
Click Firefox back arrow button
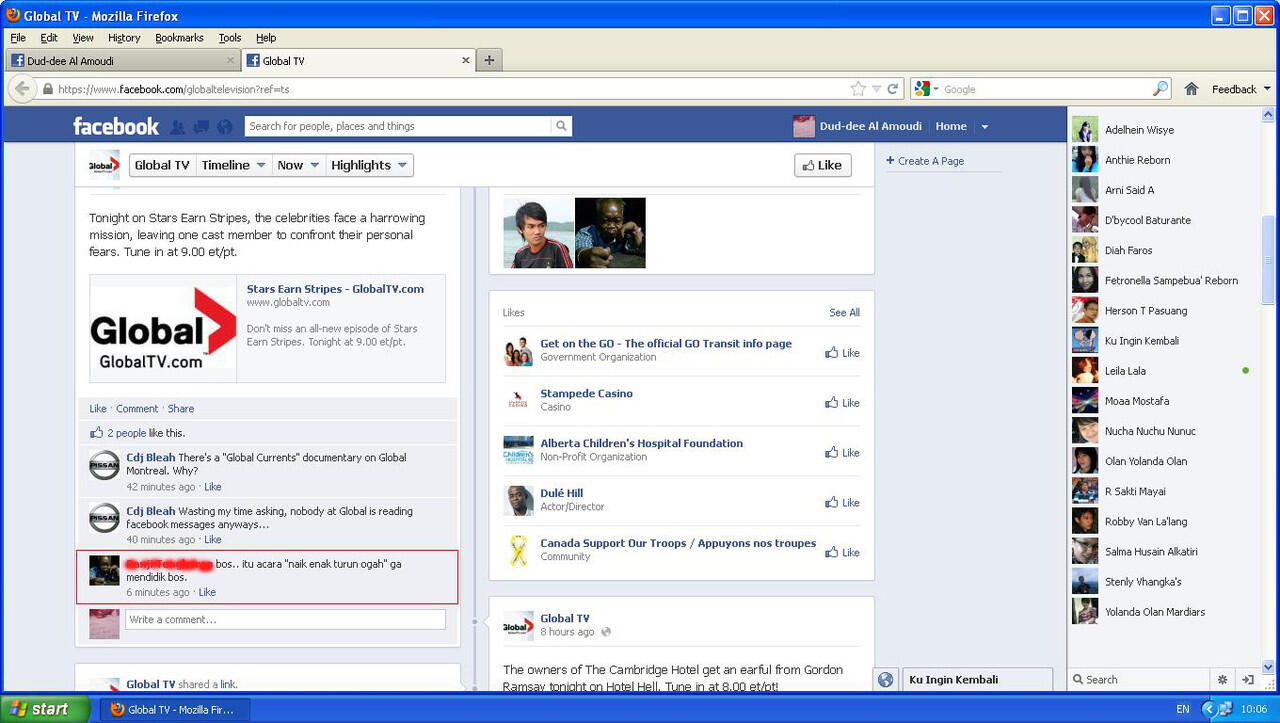click(x=22, y=89)
